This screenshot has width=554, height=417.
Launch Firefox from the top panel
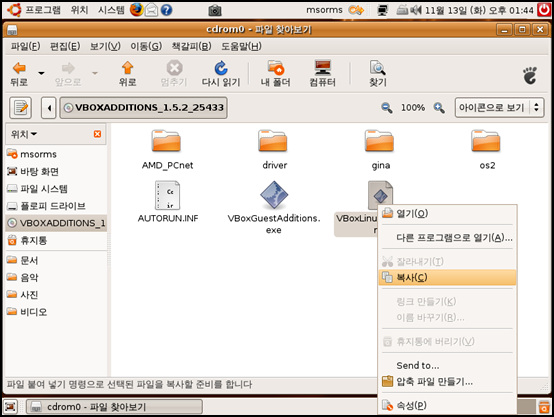136,10
